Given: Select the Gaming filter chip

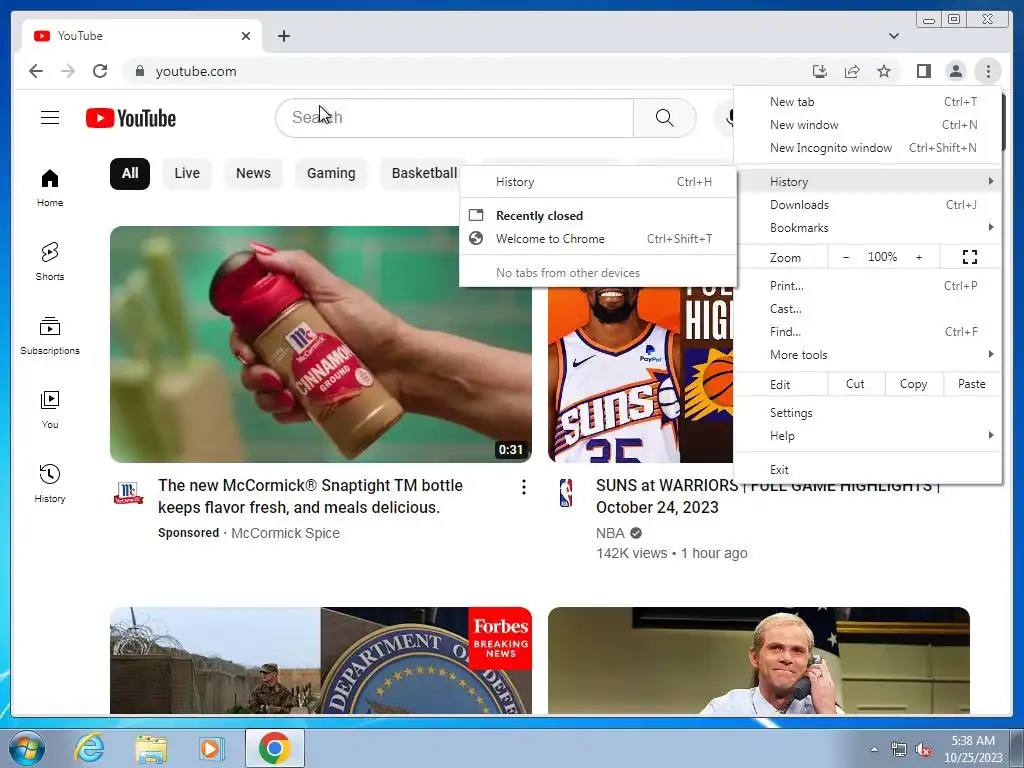Looking at the screenshot, I should click(331, 174).
